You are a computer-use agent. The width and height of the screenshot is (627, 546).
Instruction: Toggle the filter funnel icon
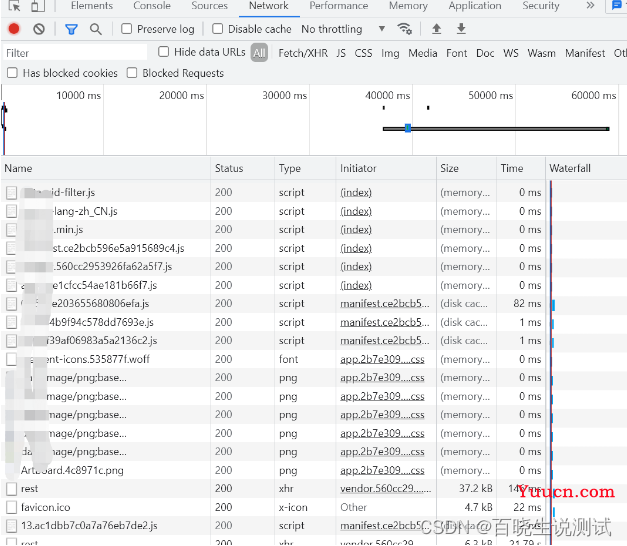(x=71, y=29)
